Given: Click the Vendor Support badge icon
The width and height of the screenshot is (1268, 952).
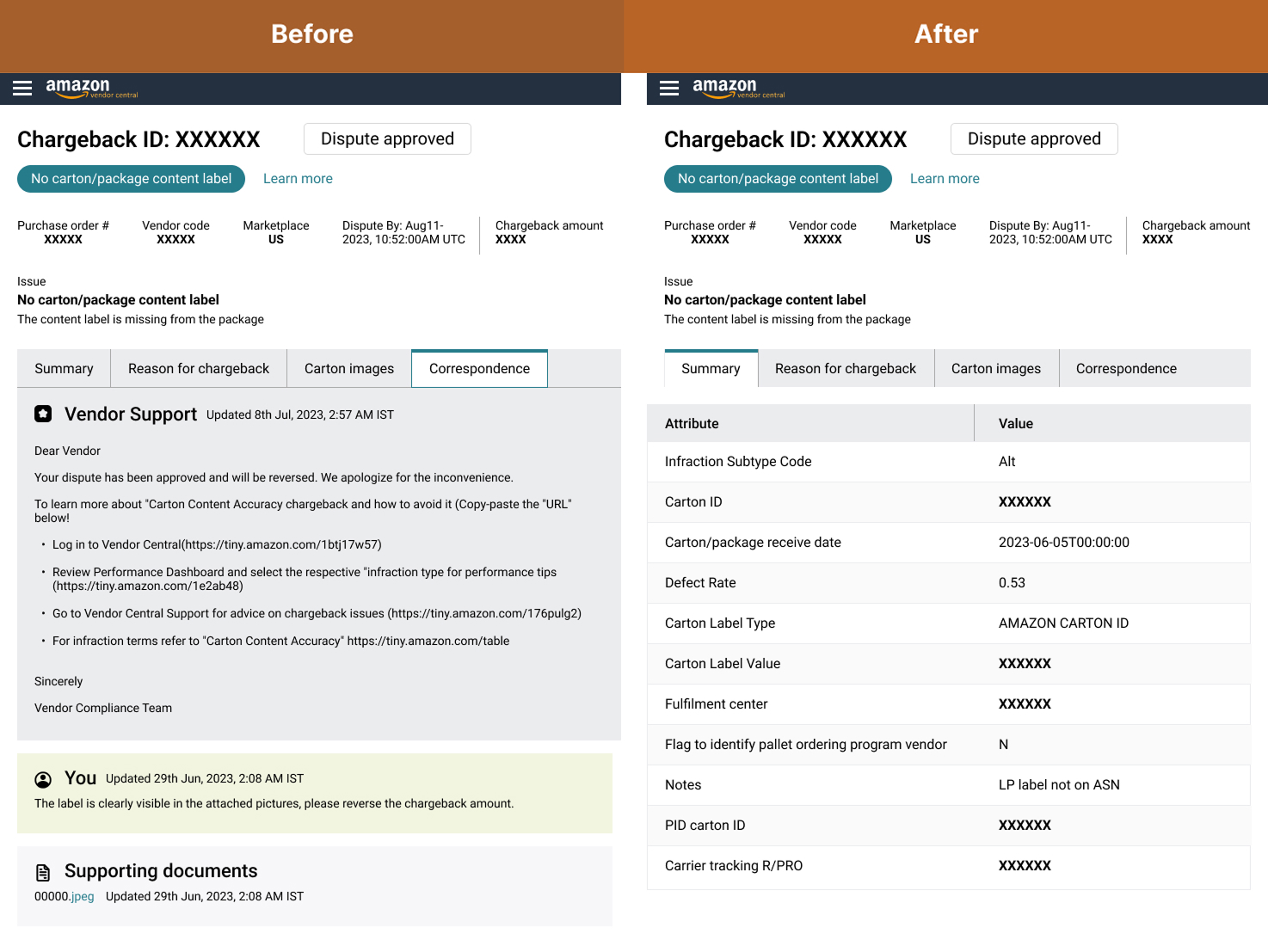Looking at the screenshot, I should (43, 414).
